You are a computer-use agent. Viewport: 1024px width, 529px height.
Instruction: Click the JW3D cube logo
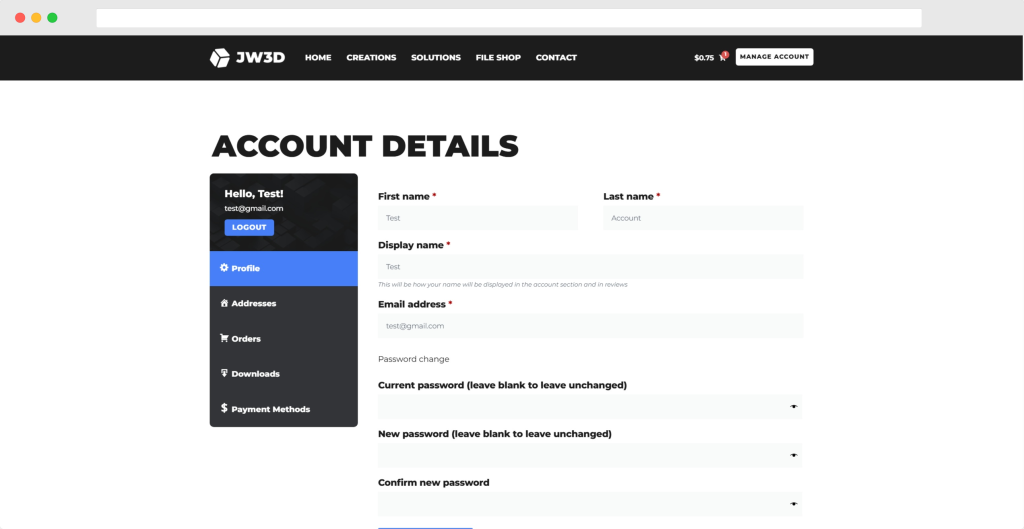219,57
